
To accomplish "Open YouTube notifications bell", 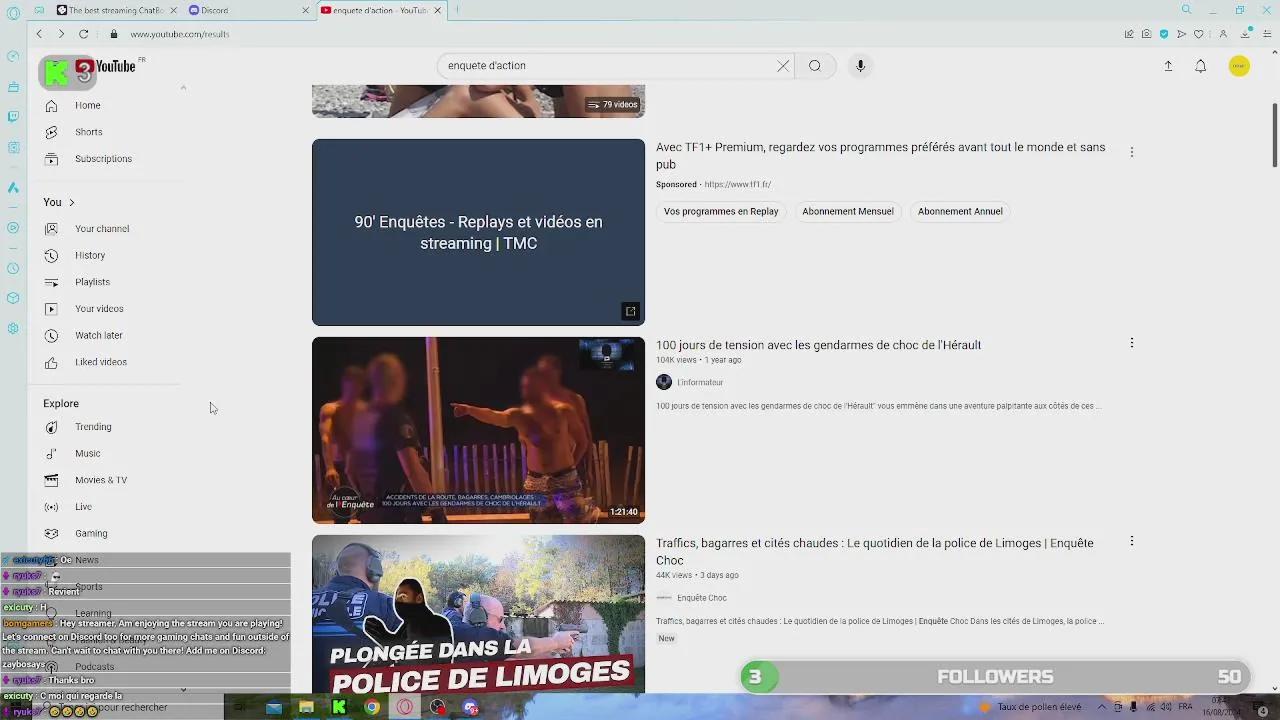I will coord(1201,66).
